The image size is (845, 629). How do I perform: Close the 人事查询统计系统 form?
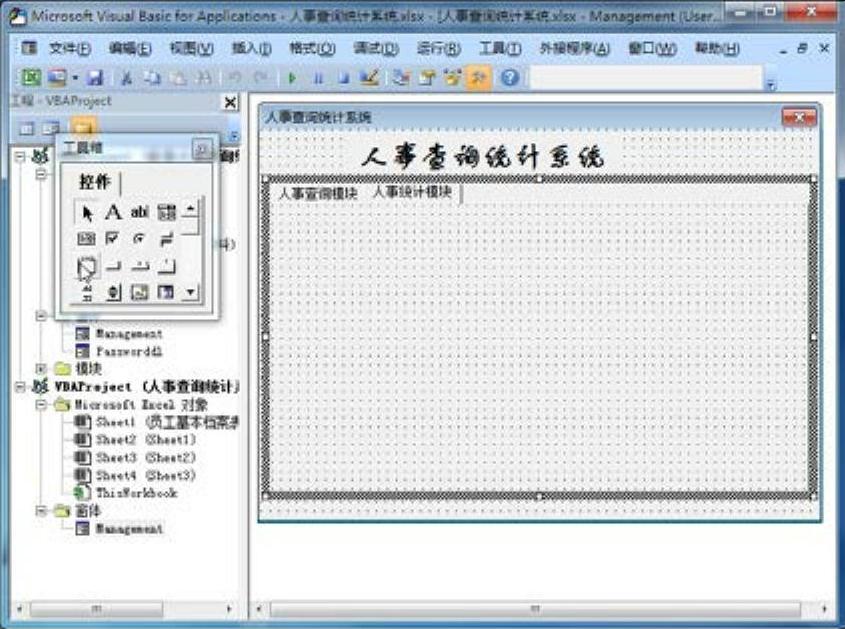(799, 117)
